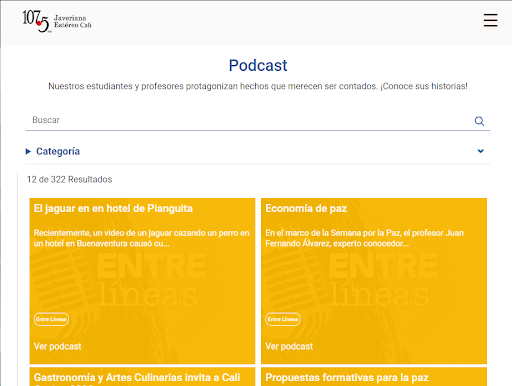The image size is (512, 386).
Task: Click the 107.5 Javeriana Estéreo Cali logo
Action: [x=57, y=21]
